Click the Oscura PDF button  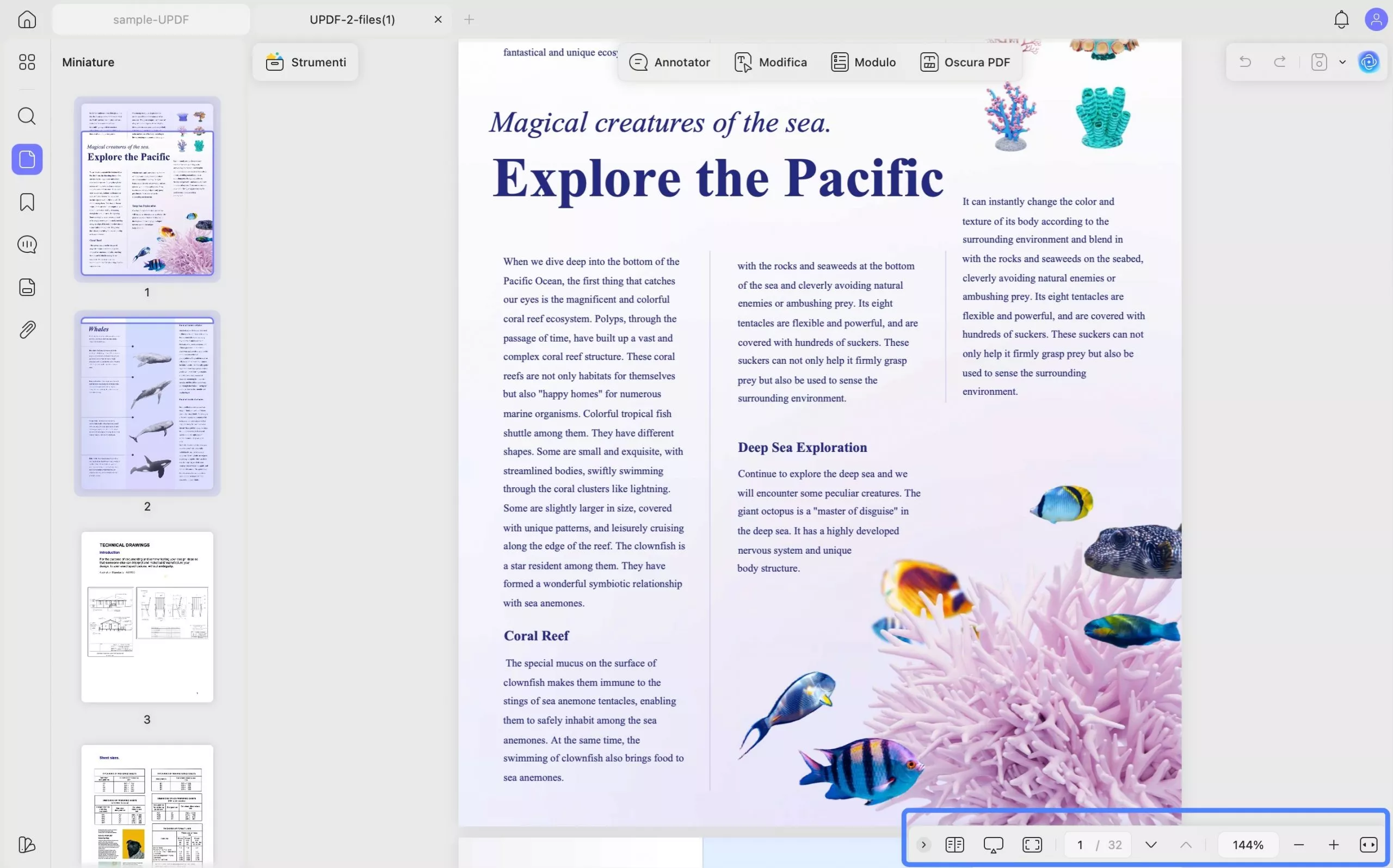pyautogui.click(x=965, y=62)
